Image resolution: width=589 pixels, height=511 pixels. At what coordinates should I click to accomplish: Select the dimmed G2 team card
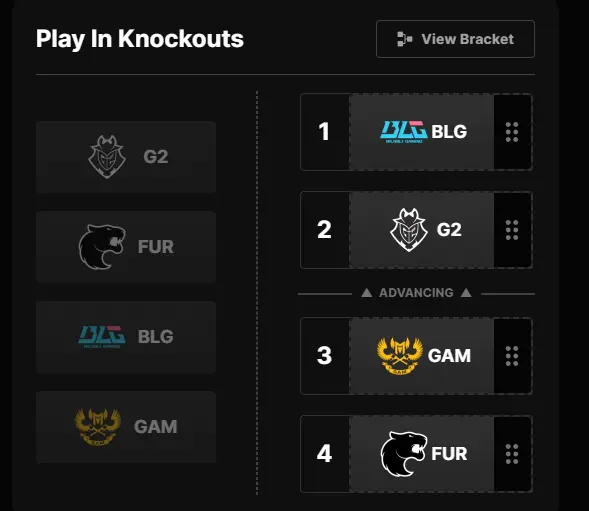(126, 157)
